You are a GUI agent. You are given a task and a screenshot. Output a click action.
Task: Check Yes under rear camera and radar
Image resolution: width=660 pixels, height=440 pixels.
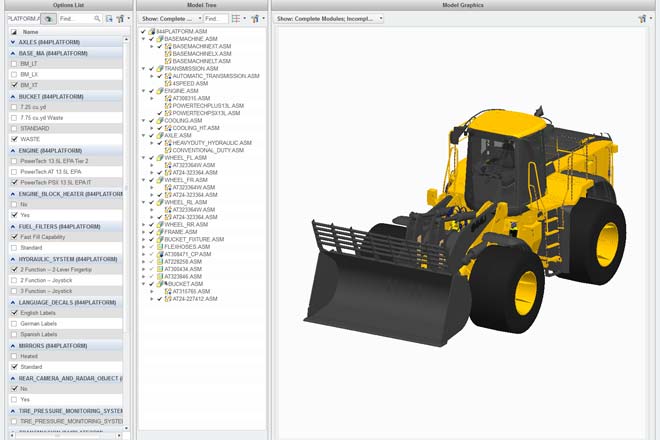tap(14, 399)
